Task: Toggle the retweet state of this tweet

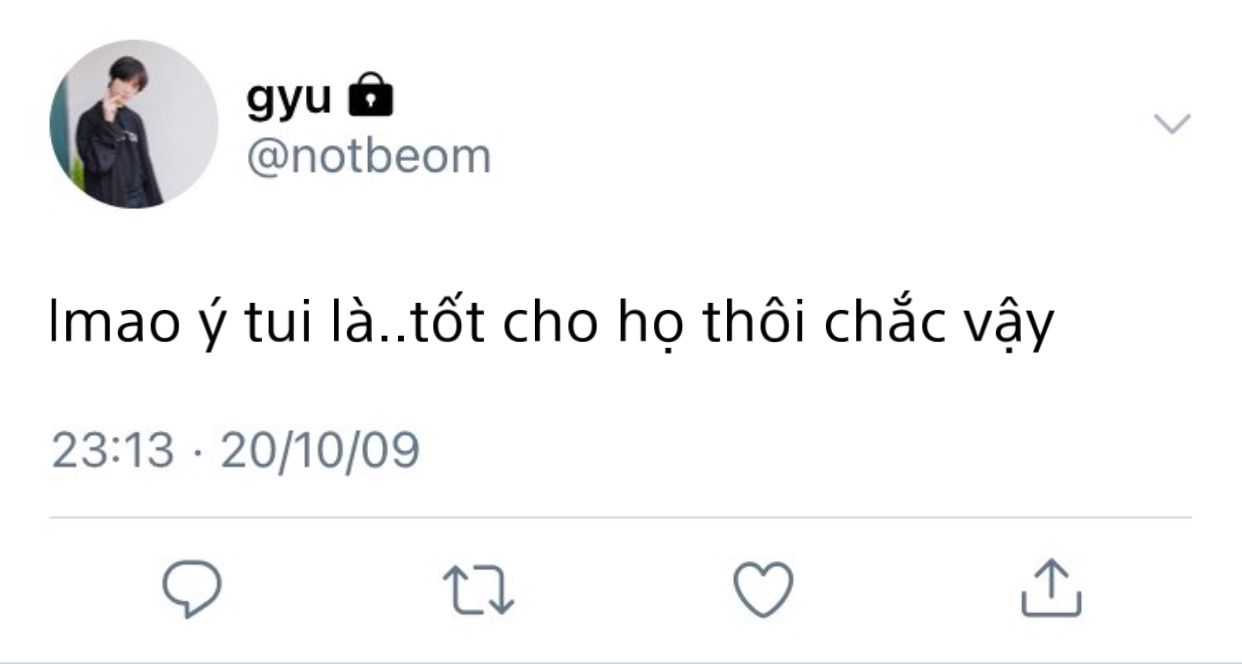Action: (478, 587)
